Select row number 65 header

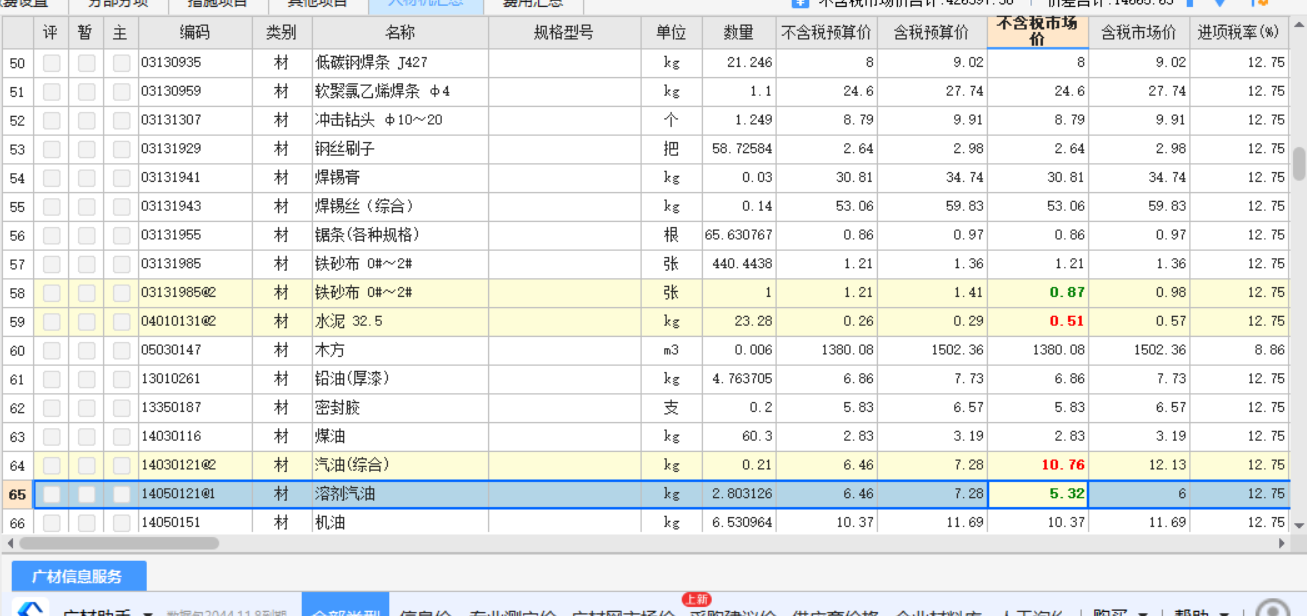(x=18, y=494)
